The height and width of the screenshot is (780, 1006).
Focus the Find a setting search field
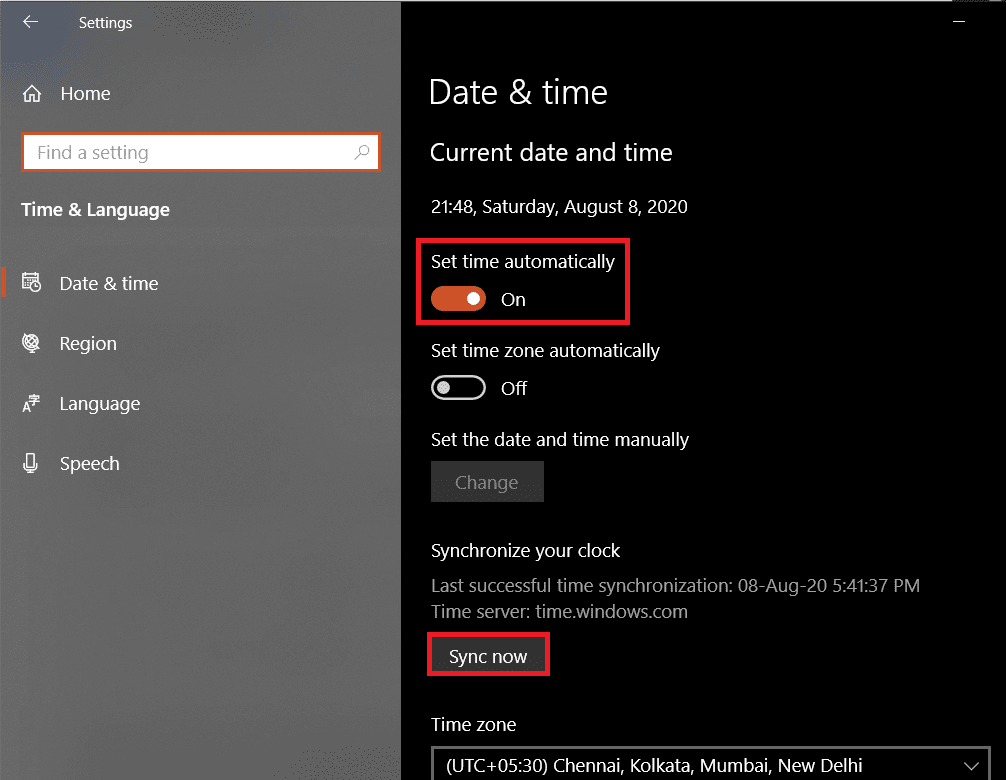click(190, 153)
